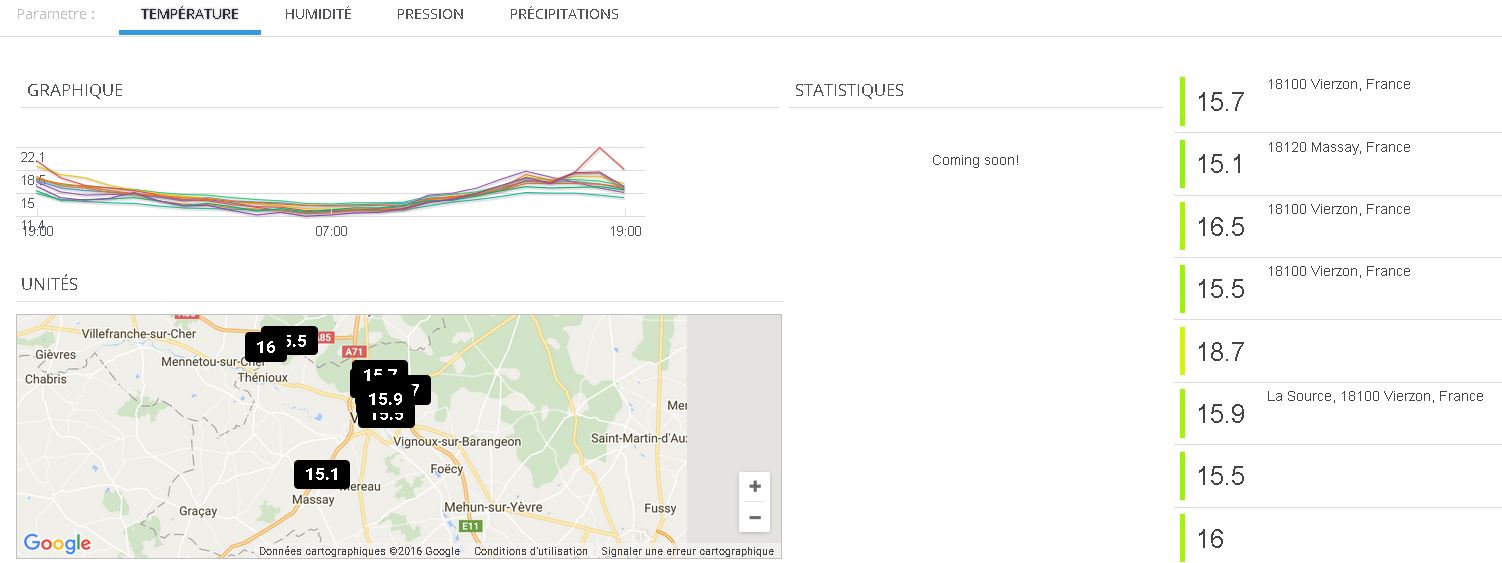This screenshot has height=563, width=1502.
Task: Click Signaler une erreur cartographique
Action: point(687,551)
